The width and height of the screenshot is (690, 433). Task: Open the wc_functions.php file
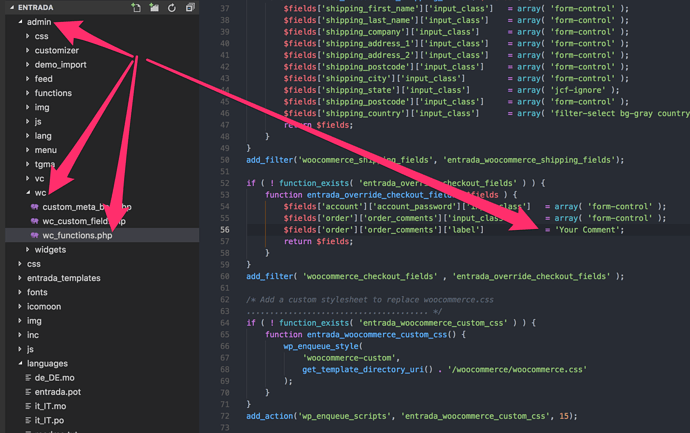click(77, 235)
